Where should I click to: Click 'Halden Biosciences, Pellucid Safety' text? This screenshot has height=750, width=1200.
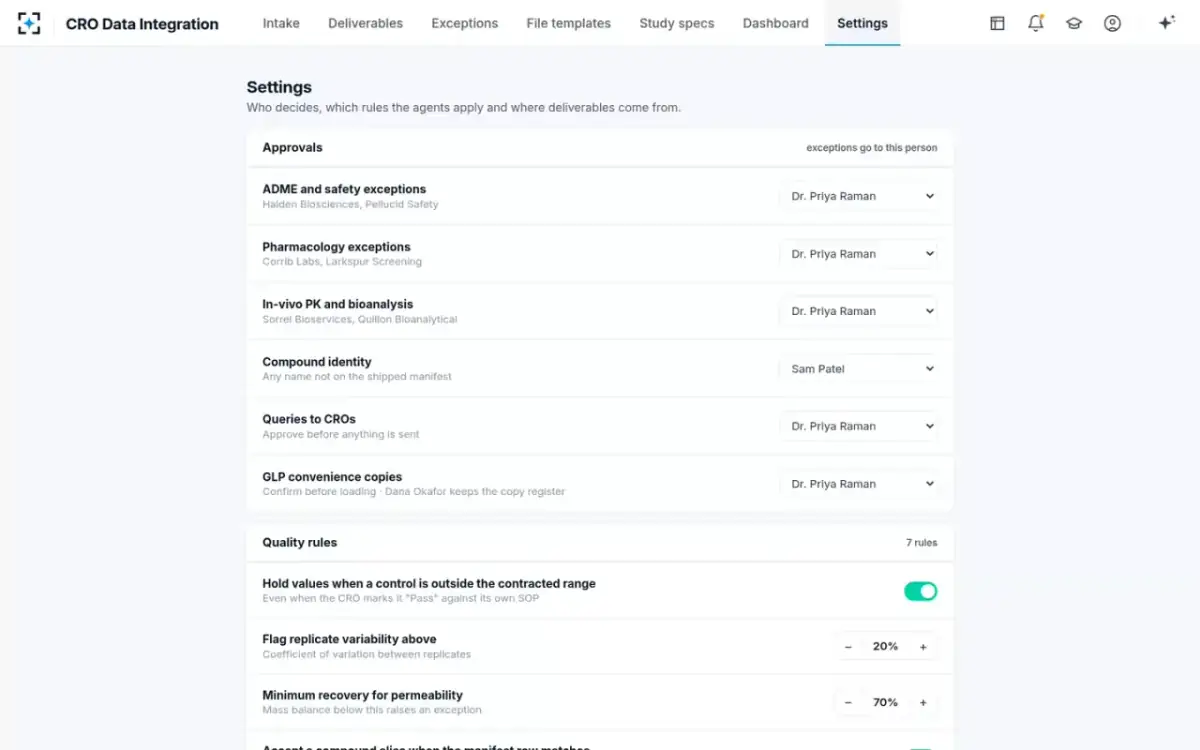(350, 204)
